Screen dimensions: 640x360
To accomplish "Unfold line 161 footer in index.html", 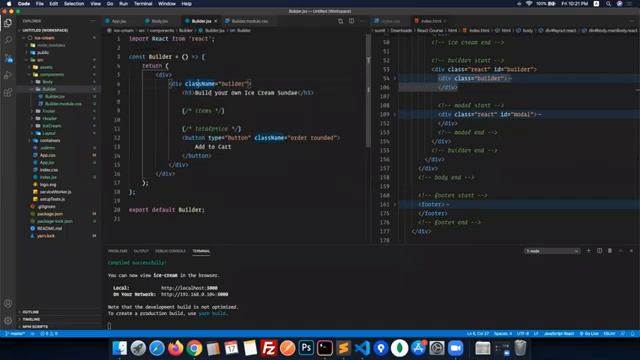I will [x=395, y=204].
